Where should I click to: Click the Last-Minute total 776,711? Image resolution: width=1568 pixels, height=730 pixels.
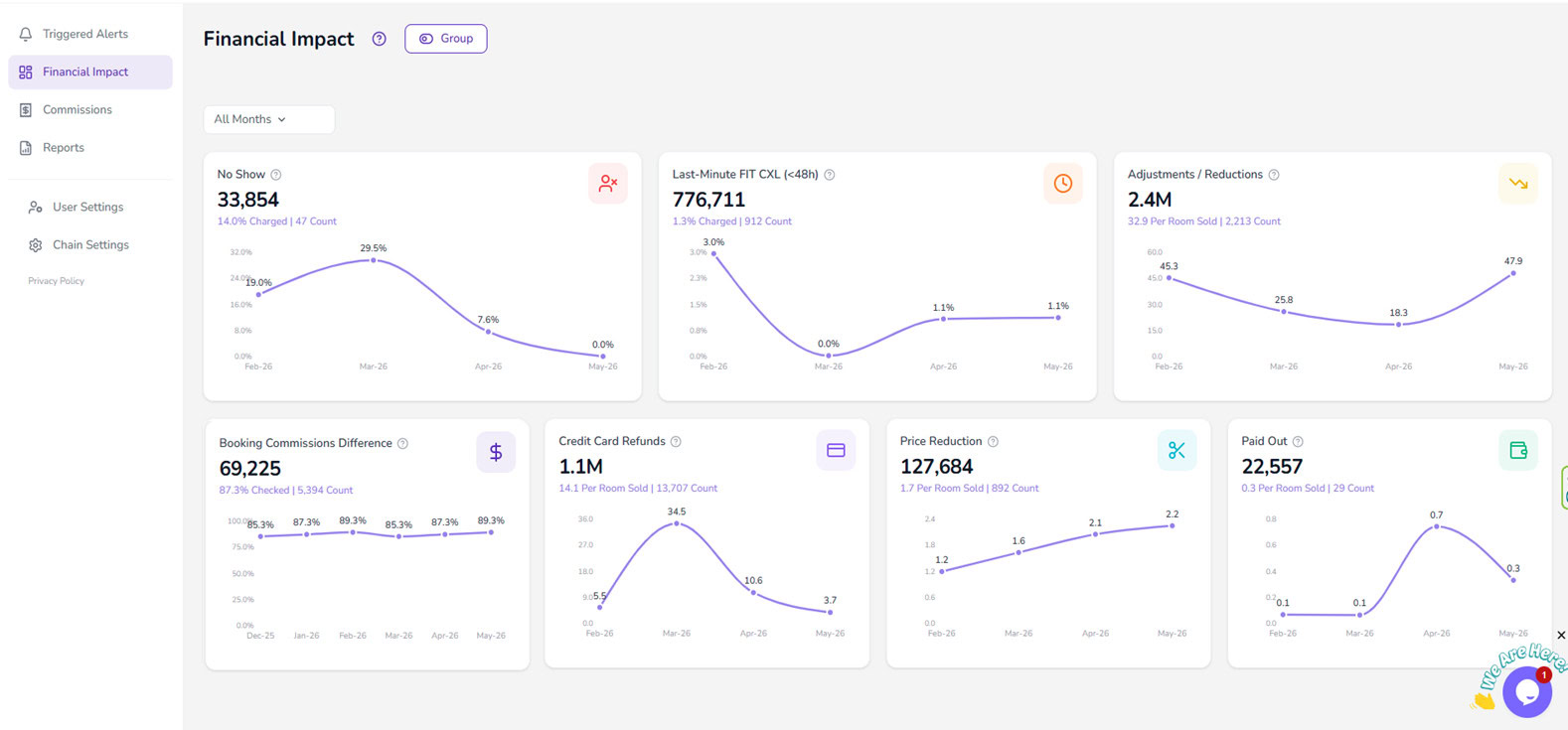click(708, 200)
